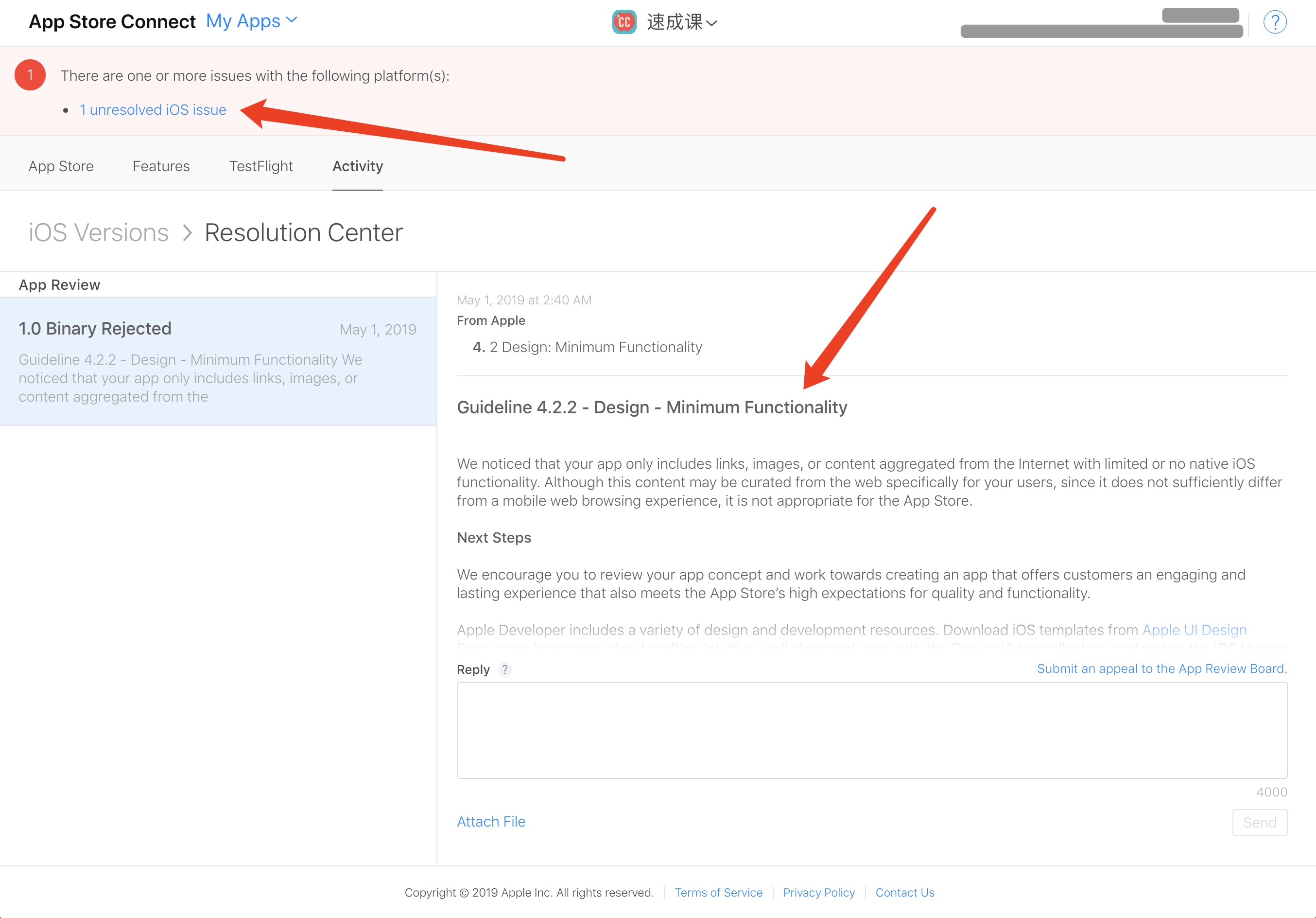
Task: Click the red issue count badge
Action: 31,75
